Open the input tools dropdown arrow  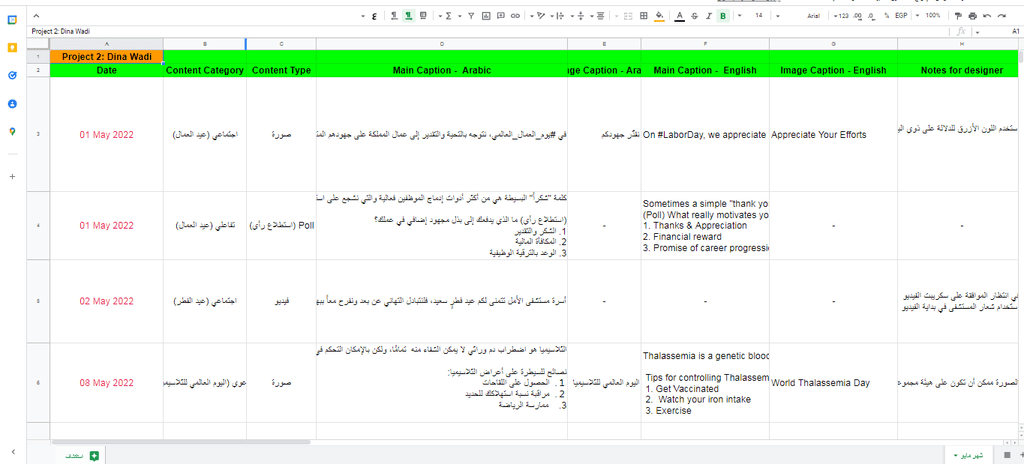coord(364,16)
